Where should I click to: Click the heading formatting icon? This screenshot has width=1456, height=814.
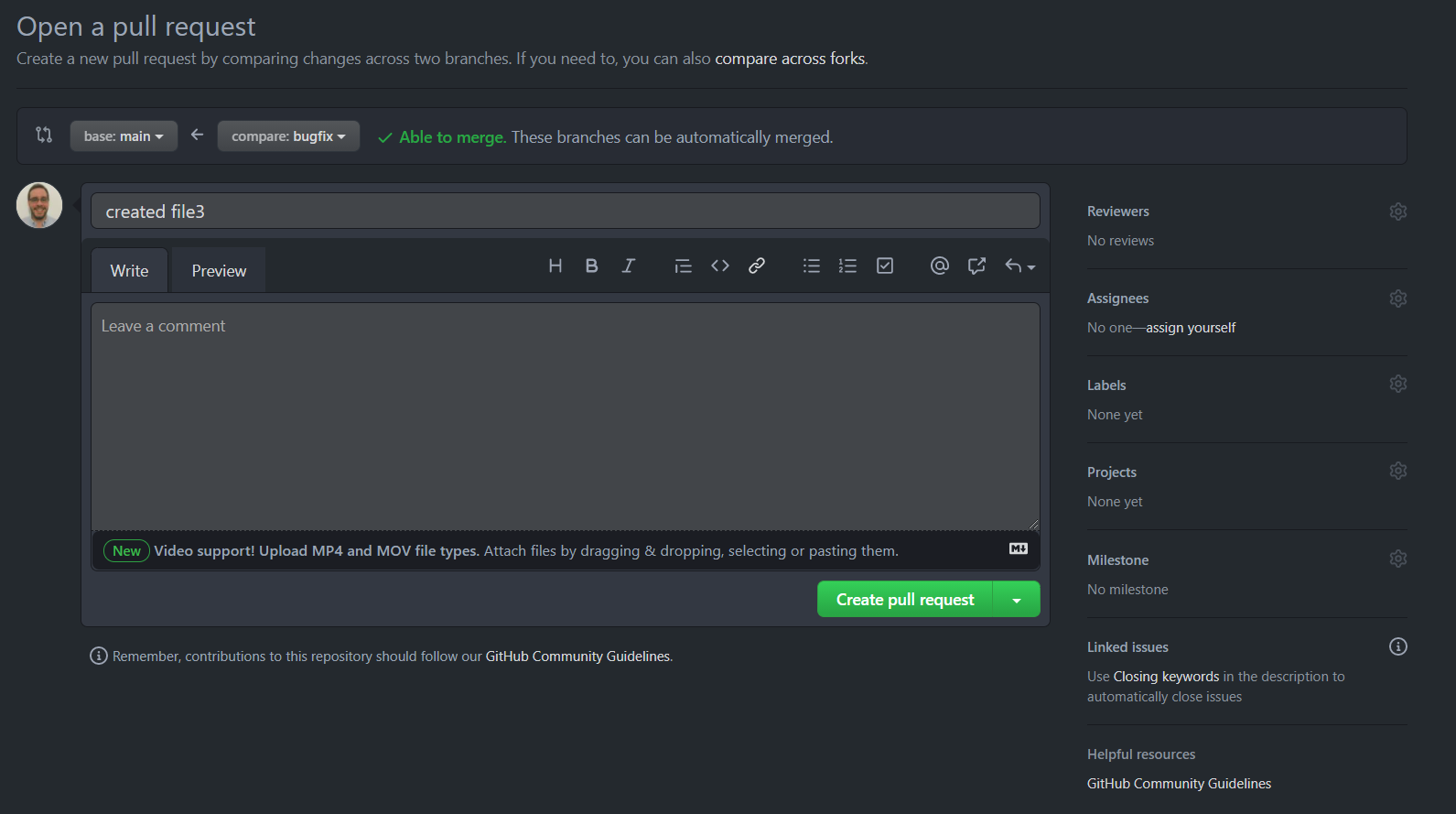pyautogui.click(x=555, y=266)
